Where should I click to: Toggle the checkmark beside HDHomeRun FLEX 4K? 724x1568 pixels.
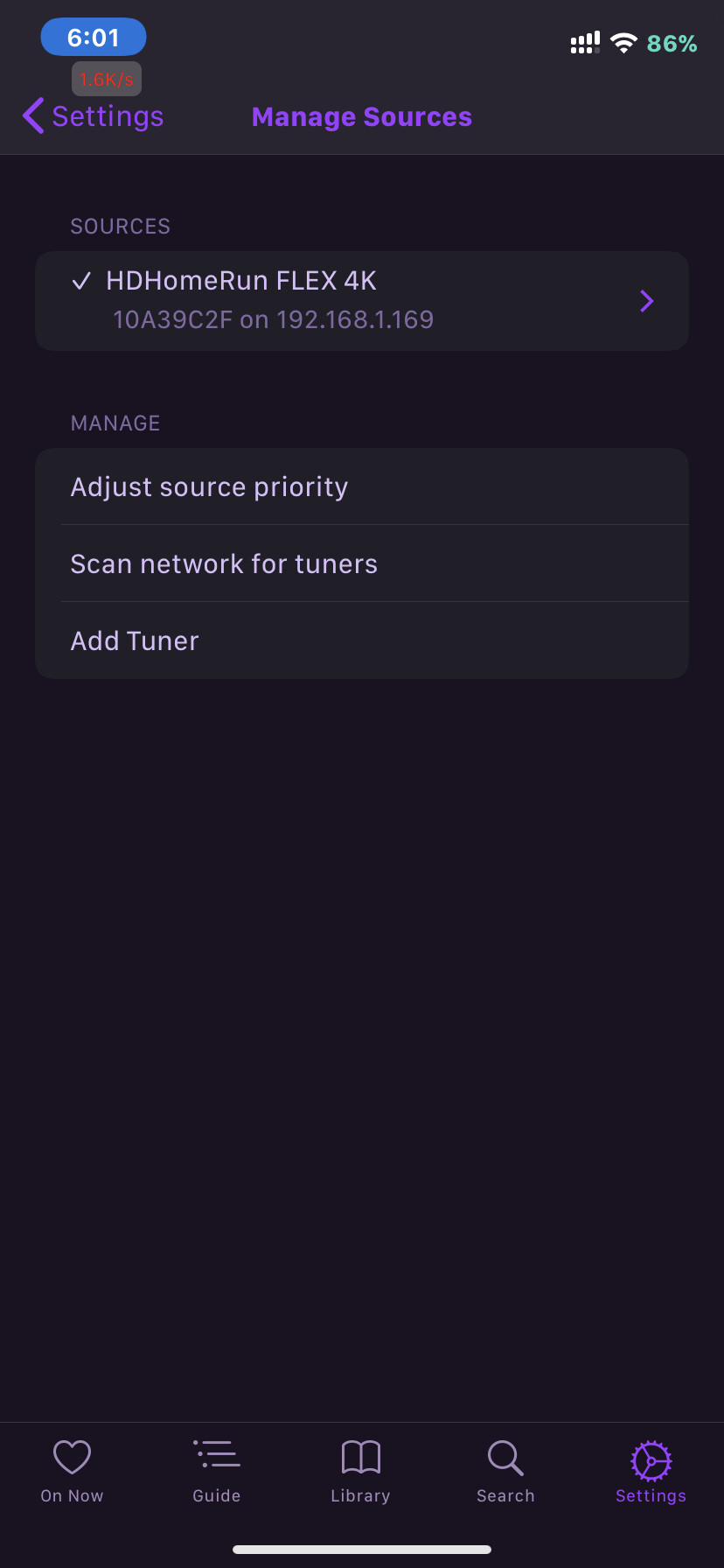(81, 281)
